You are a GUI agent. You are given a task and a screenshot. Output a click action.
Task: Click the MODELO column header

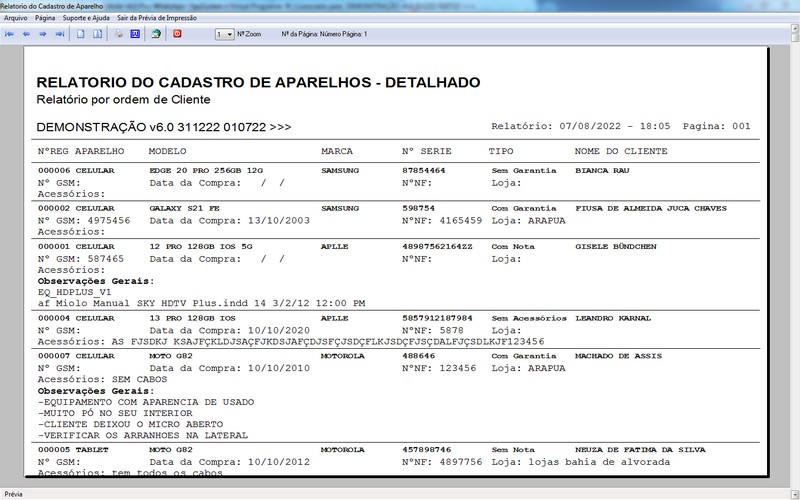[167, 151]
